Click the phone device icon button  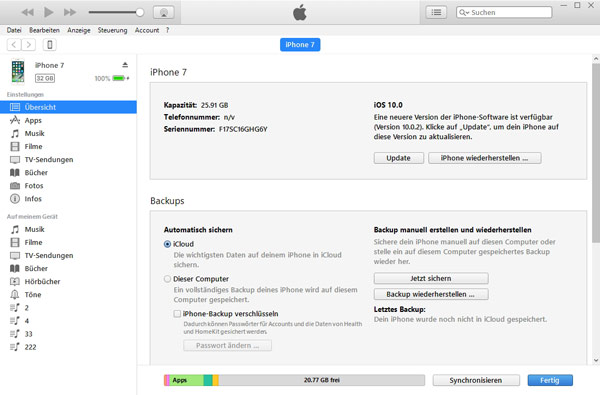point(50,45)
